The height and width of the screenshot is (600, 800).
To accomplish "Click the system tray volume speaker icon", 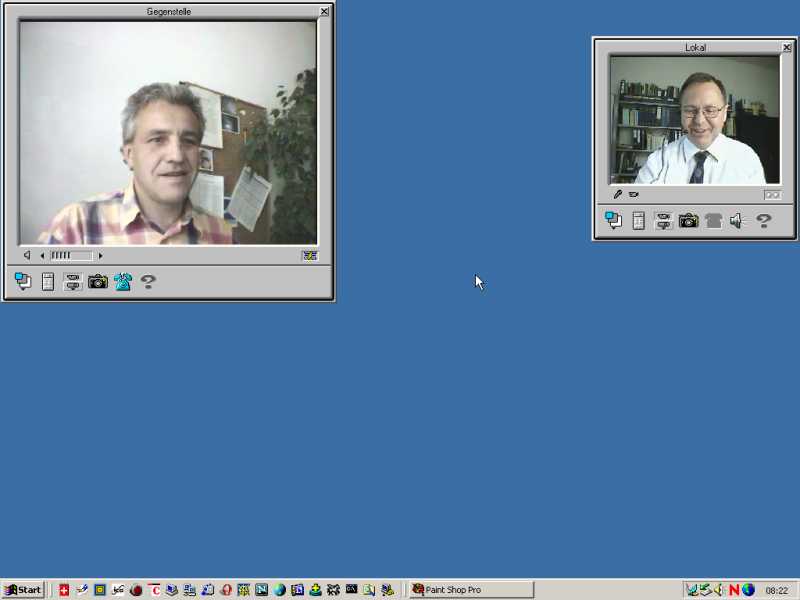I will (719, 590).
